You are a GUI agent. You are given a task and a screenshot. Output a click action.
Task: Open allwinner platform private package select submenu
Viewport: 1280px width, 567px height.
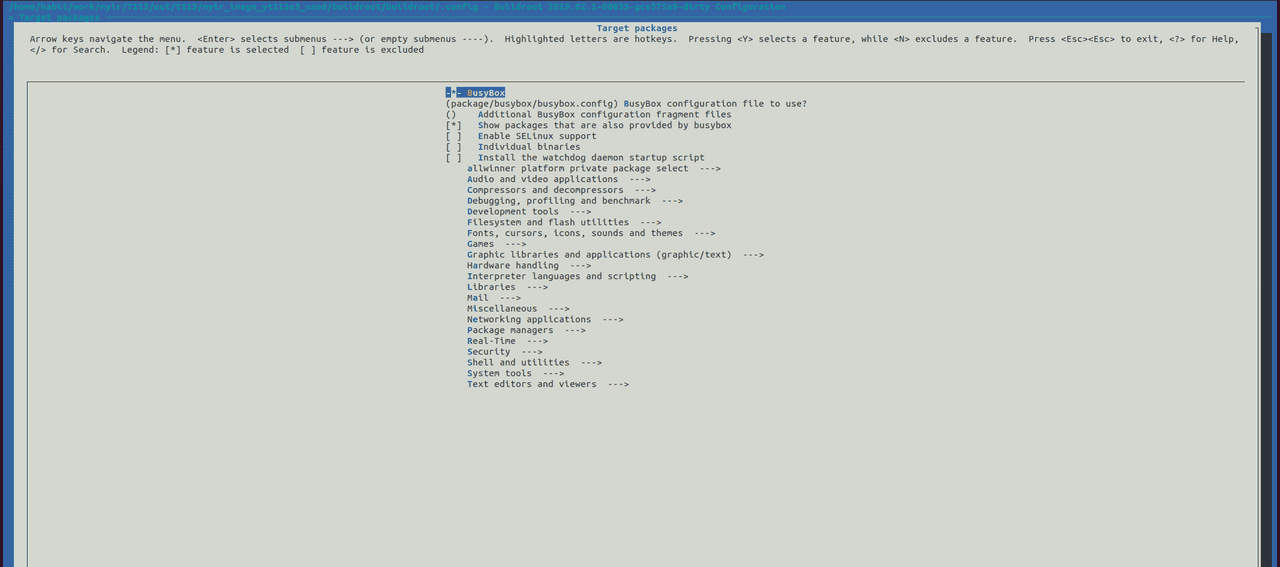point(594,168)
